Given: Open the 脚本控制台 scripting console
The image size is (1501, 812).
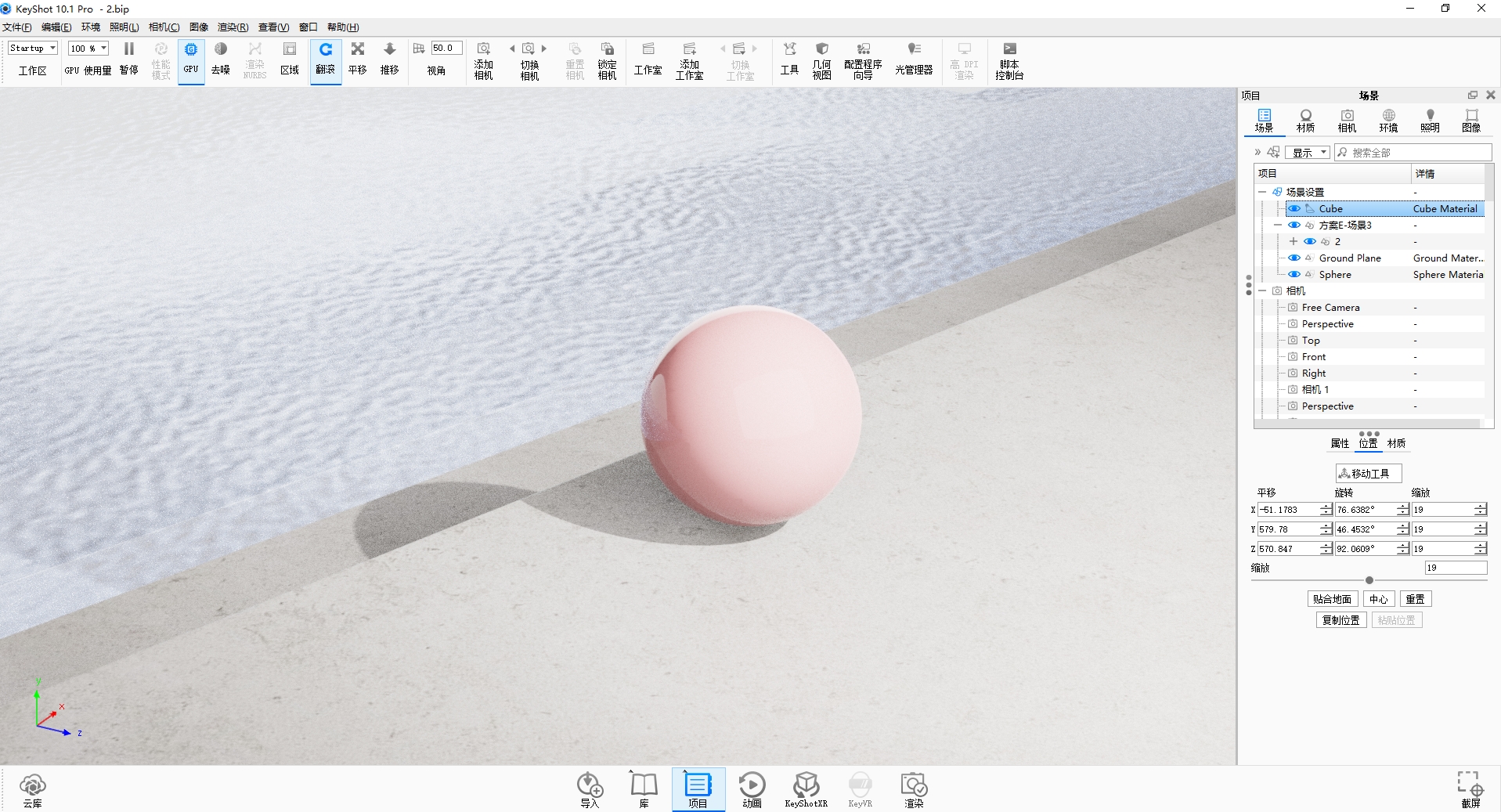Looking at the screenshot, I should tap(1009, 60).
